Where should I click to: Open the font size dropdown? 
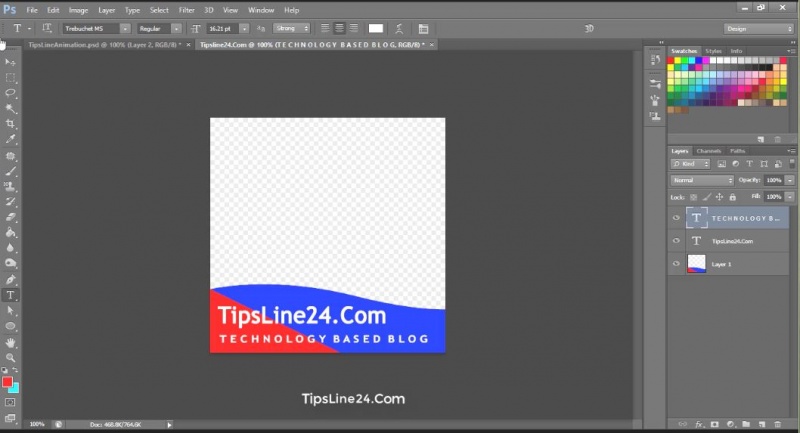click(244, 29)
